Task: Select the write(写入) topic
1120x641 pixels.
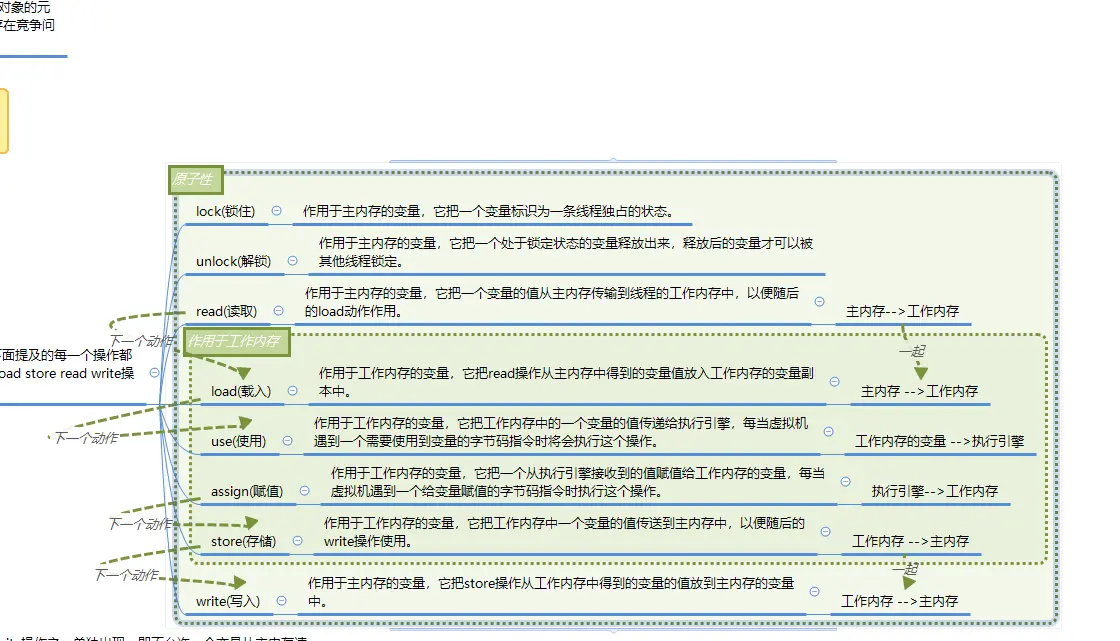Action: pyautogui.click(x=228, y=602)
